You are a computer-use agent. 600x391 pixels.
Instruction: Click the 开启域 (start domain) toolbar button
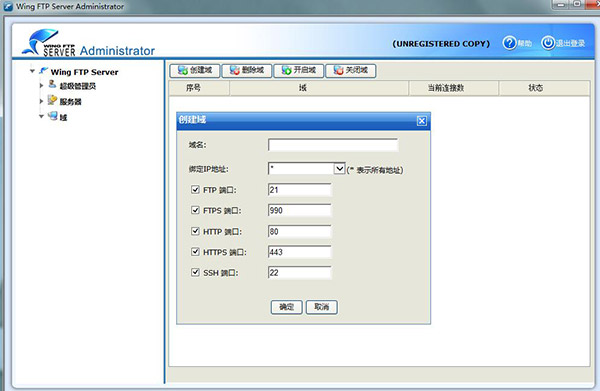coord(299,70)
